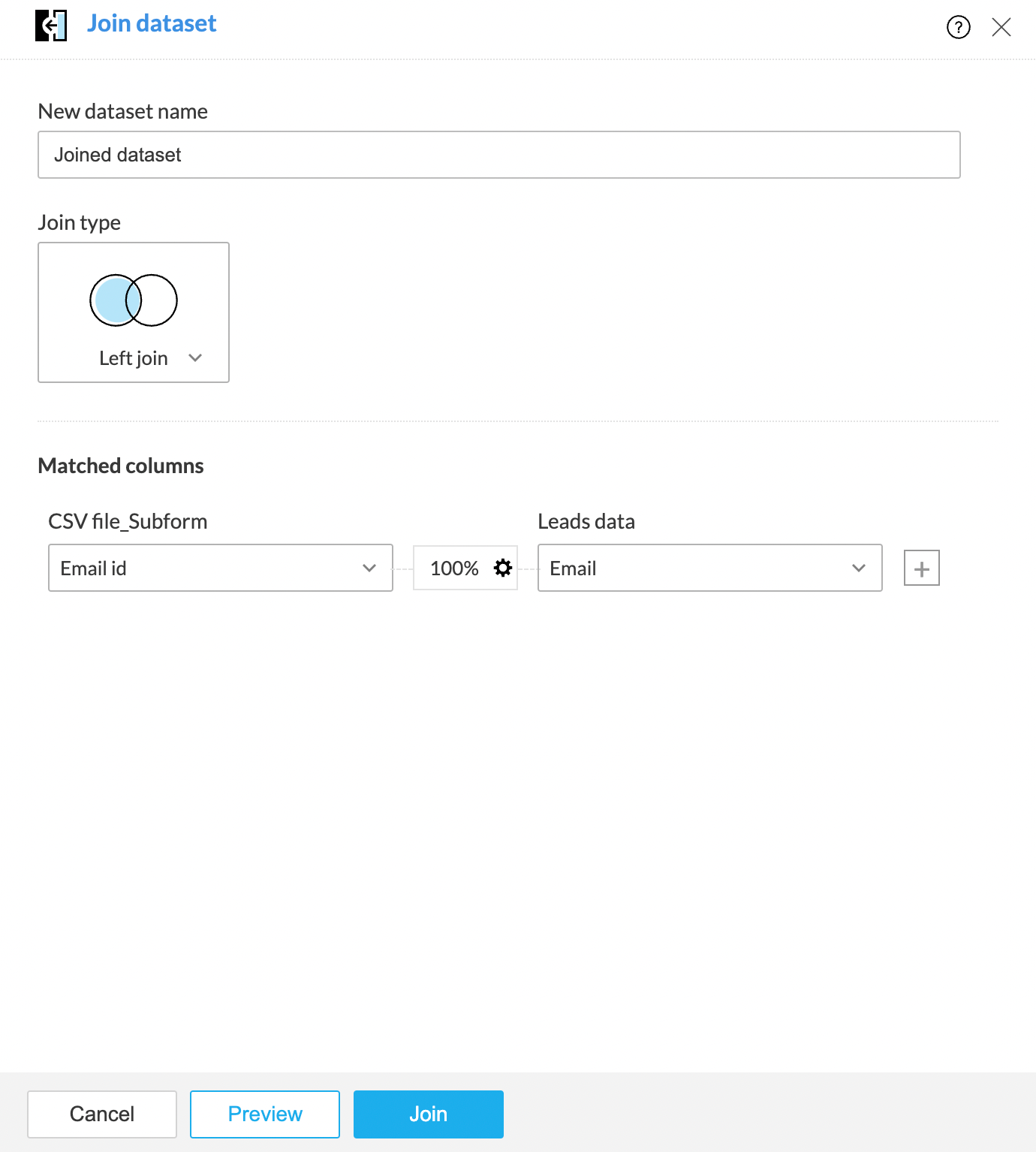Click the Cancel button

click(102, 1114)
